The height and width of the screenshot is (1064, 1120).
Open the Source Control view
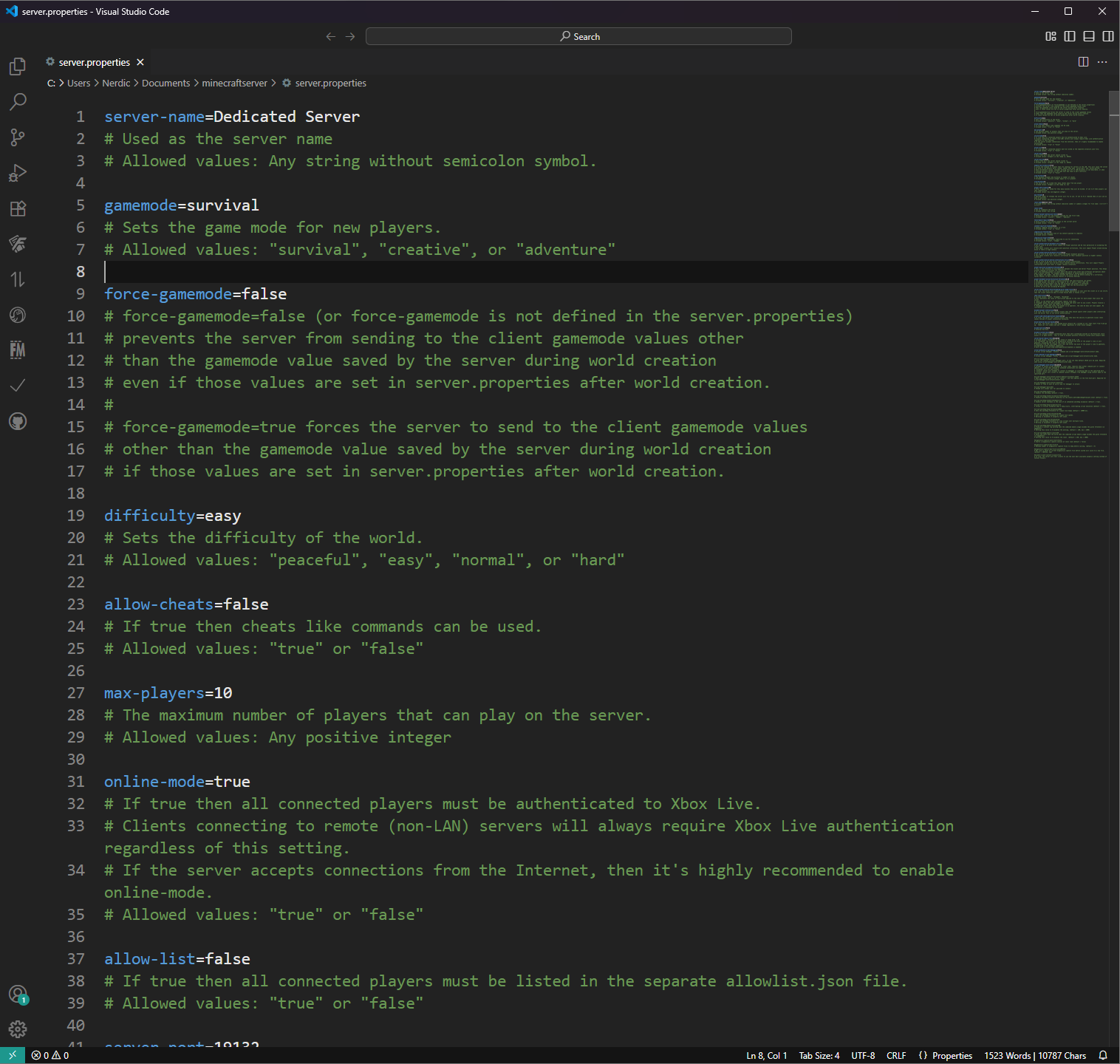tap(18, 137)
